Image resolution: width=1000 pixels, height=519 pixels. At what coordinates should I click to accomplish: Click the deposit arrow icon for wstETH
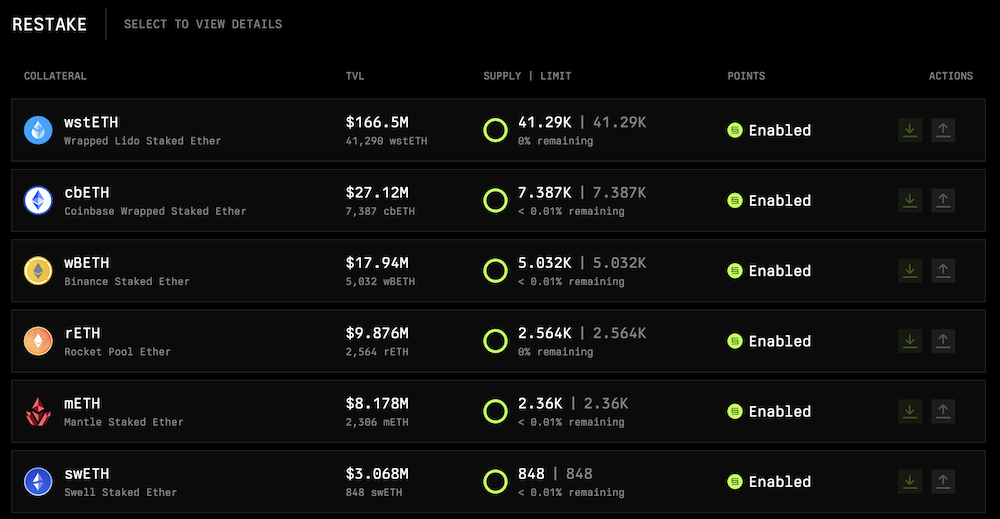click(x=909, y=130)
